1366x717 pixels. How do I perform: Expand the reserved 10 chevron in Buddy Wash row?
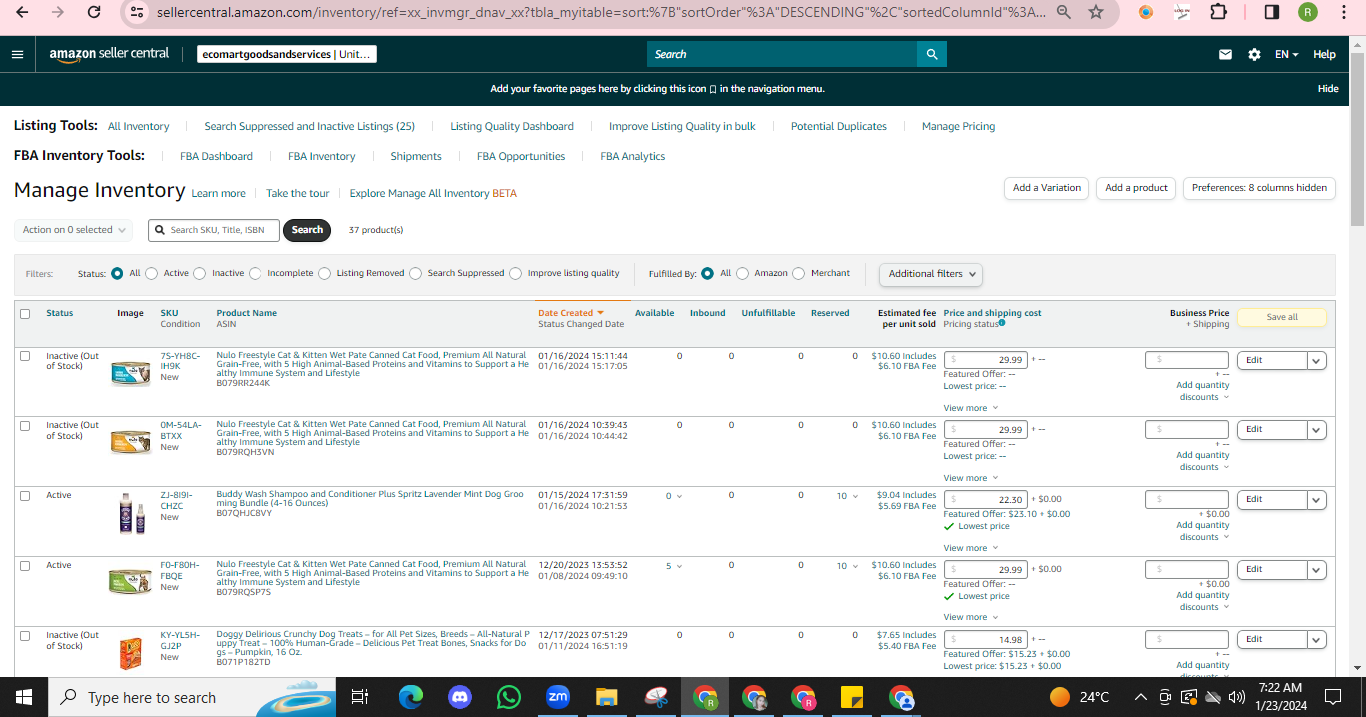(855, 496)
